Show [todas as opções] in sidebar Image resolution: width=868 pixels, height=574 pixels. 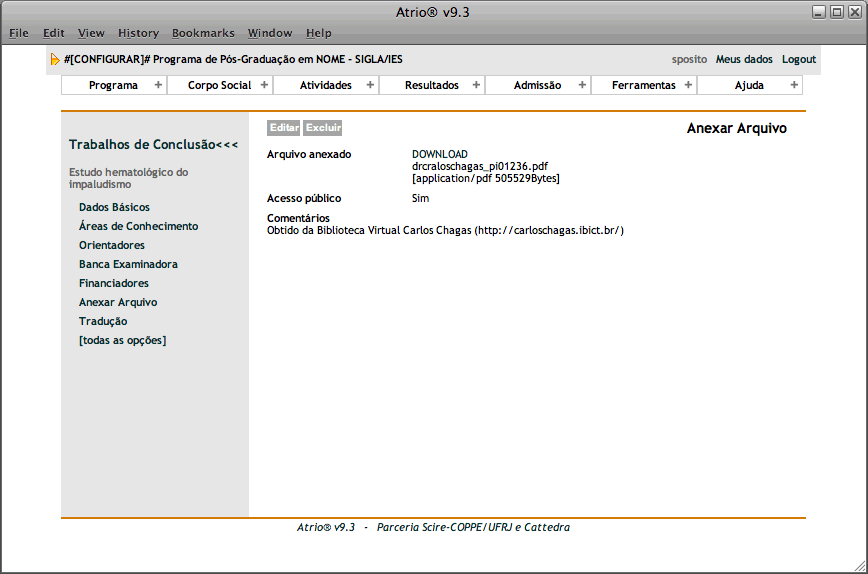click(122, 340)
